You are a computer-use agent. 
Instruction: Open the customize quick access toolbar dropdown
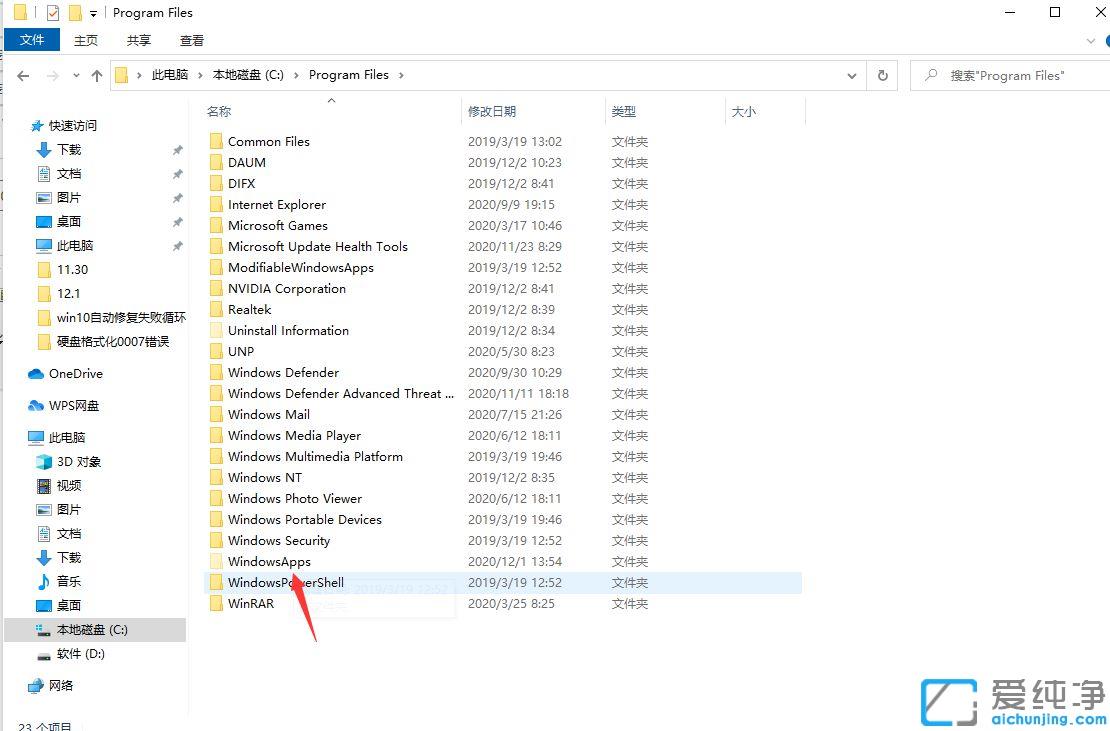pos(93,13)
